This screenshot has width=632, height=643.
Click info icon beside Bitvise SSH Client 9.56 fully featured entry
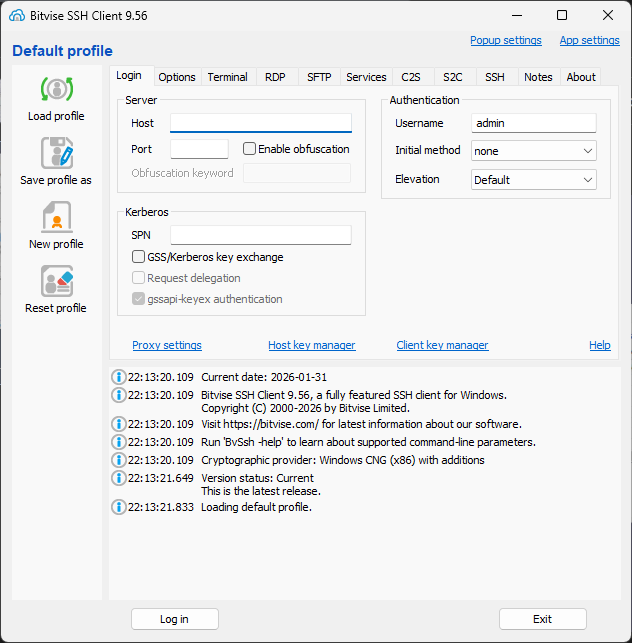pyautogui.click(x=119, y=395)
